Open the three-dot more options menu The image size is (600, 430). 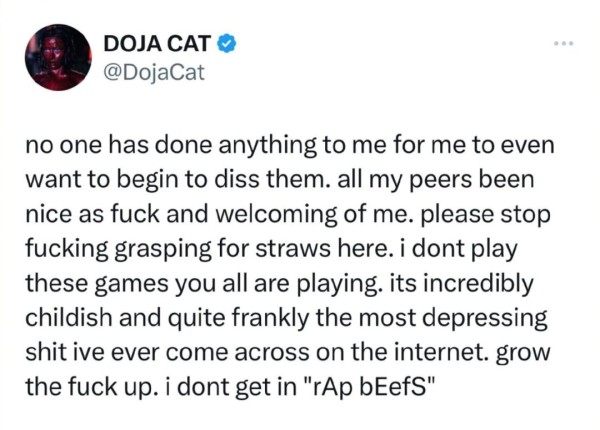[564, 44]
